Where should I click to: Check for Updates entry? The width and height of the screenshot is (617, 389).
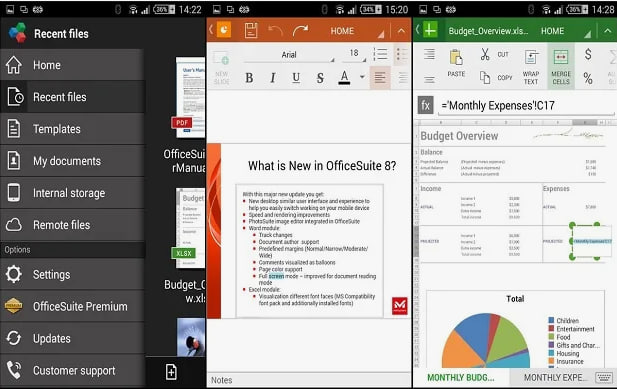[x=73, y=338]
